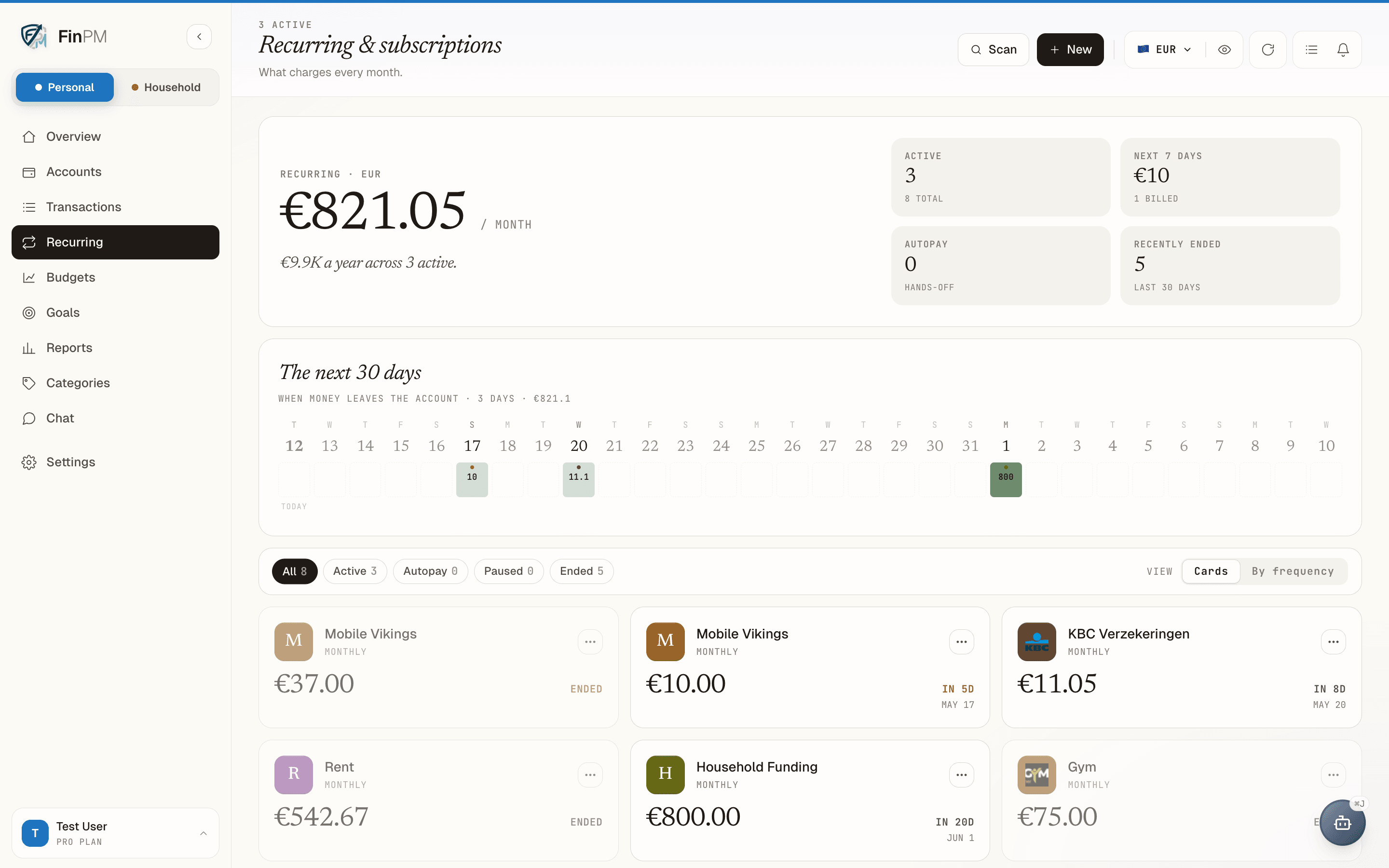The height and width of the screenshot is (868, 1389).
Task: Open the Accounts page
Action: click(x=115, y=172)
